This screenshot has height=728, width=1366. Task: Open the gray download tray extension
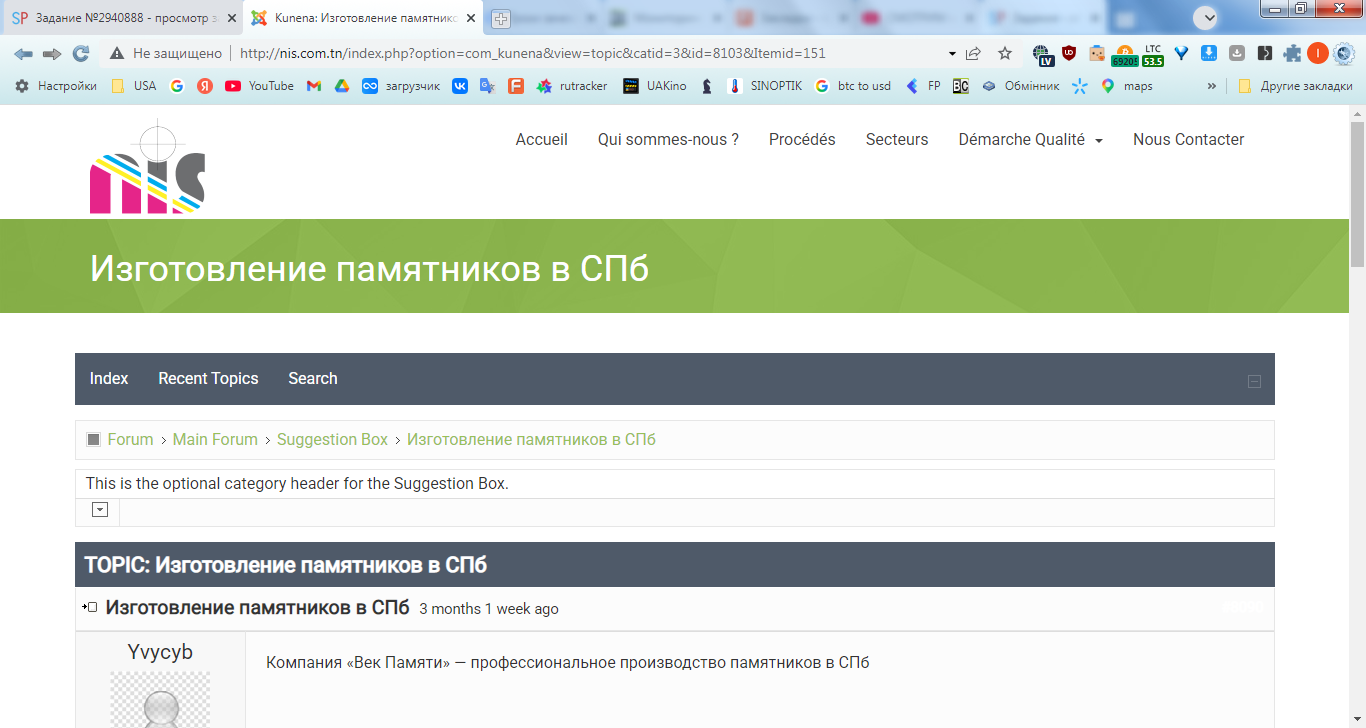1237,53
